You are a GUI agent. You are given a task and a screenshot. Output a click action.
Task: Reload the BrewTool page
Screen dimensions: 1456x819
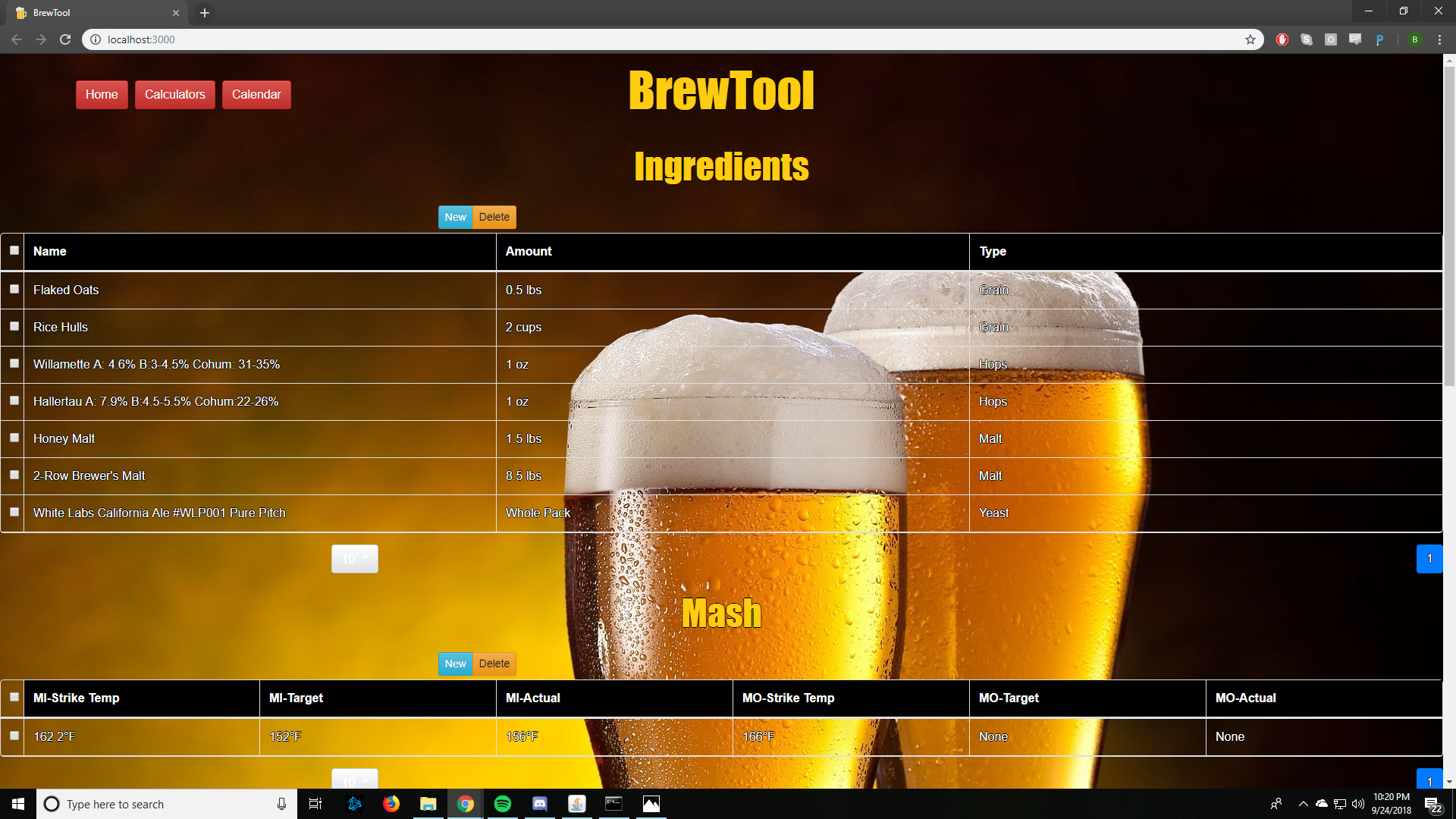[x=65, y=39]
